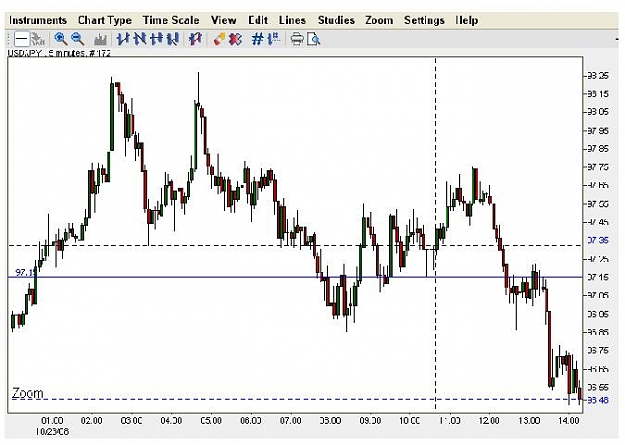625x445 pixels.
Task: Click the Zoom label in chart corner
Action: coord(28,393)
